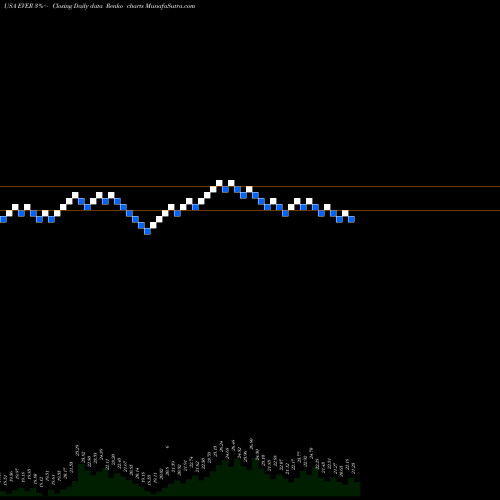Image resolution: width=500 pixels, height=500 pixels.
Task: Click the final blue brick ending the Renko series
Action: [x=351, y=219]
